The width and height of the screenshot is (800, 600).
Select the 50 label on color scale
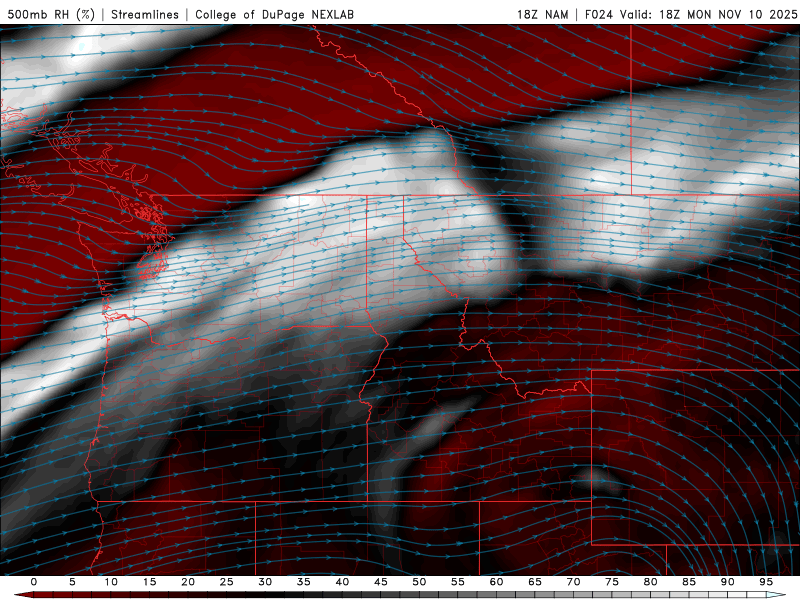[x=419, y=582]
